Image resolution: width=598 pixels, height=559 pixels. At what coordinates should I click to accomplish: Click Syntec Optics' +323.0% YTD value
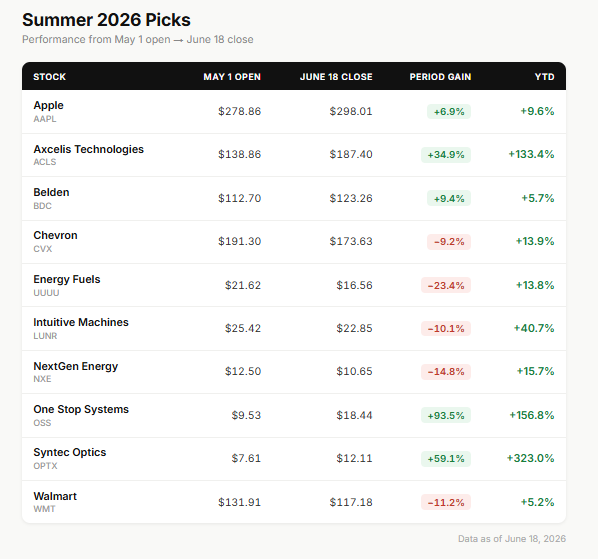[x=530, y=458]
